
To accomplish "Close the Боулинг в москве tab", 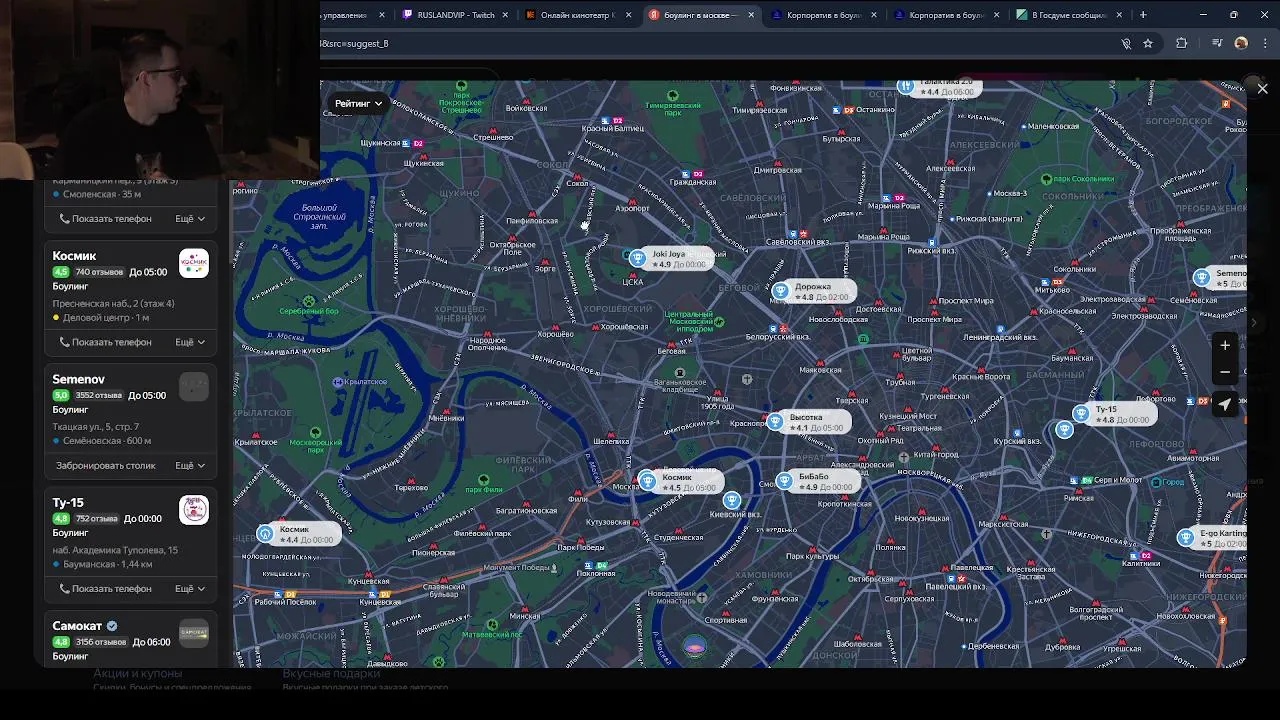I will point(751,15).
